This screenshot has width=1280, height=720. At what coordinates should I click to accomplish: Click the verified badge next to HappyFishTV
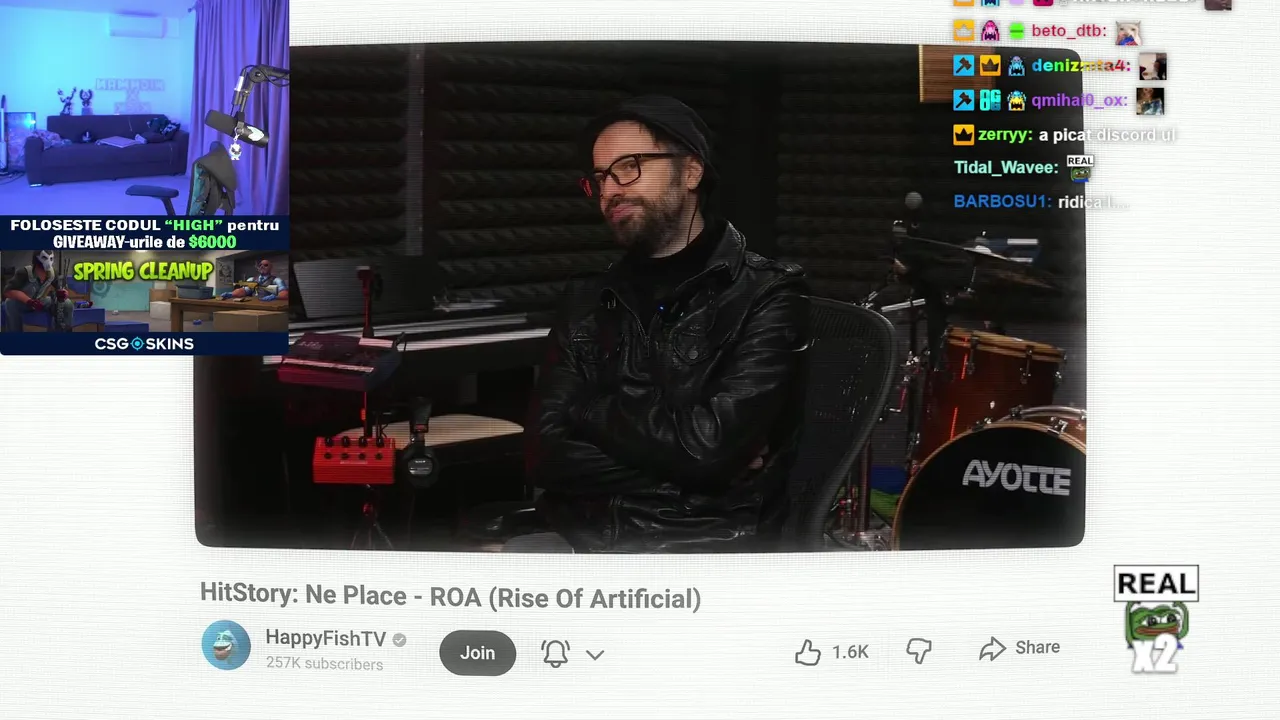click(399, 640)
